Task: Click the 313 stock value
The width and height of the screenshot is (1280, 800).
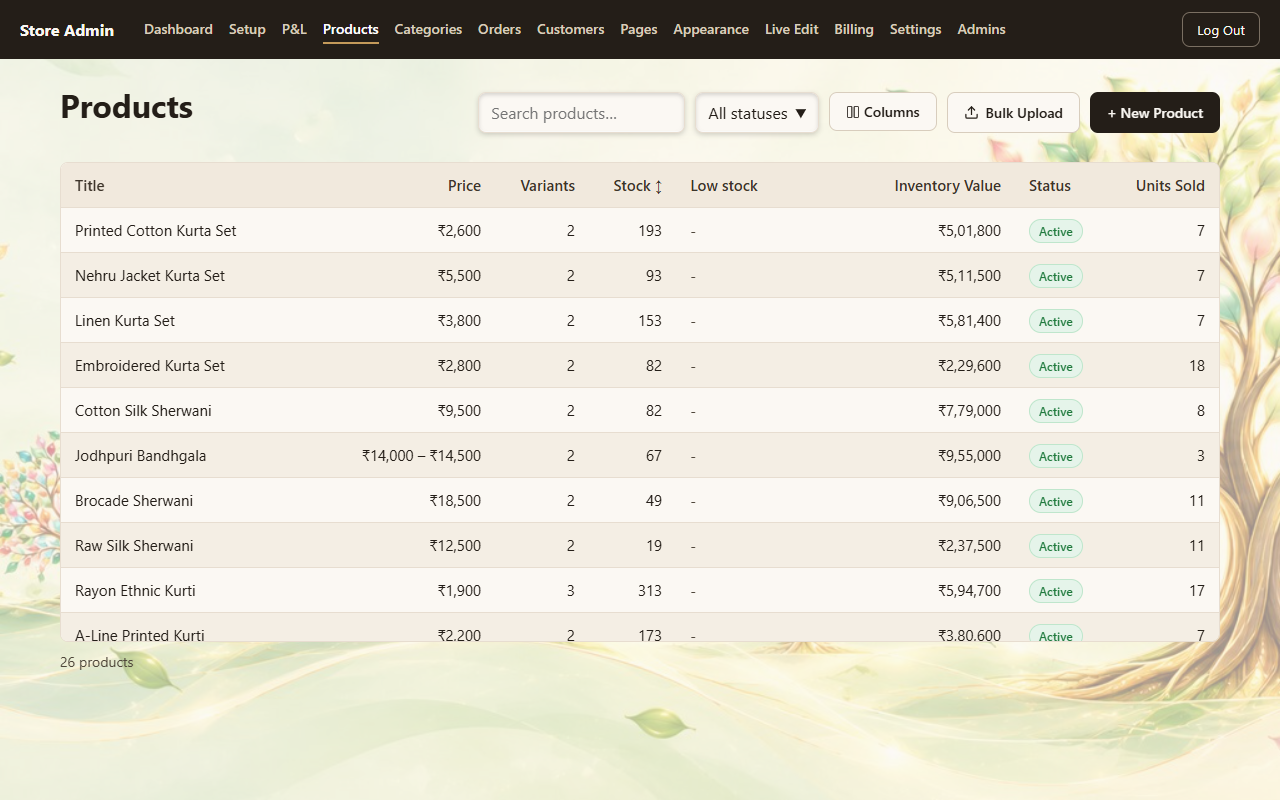Action: coord(650,590)
